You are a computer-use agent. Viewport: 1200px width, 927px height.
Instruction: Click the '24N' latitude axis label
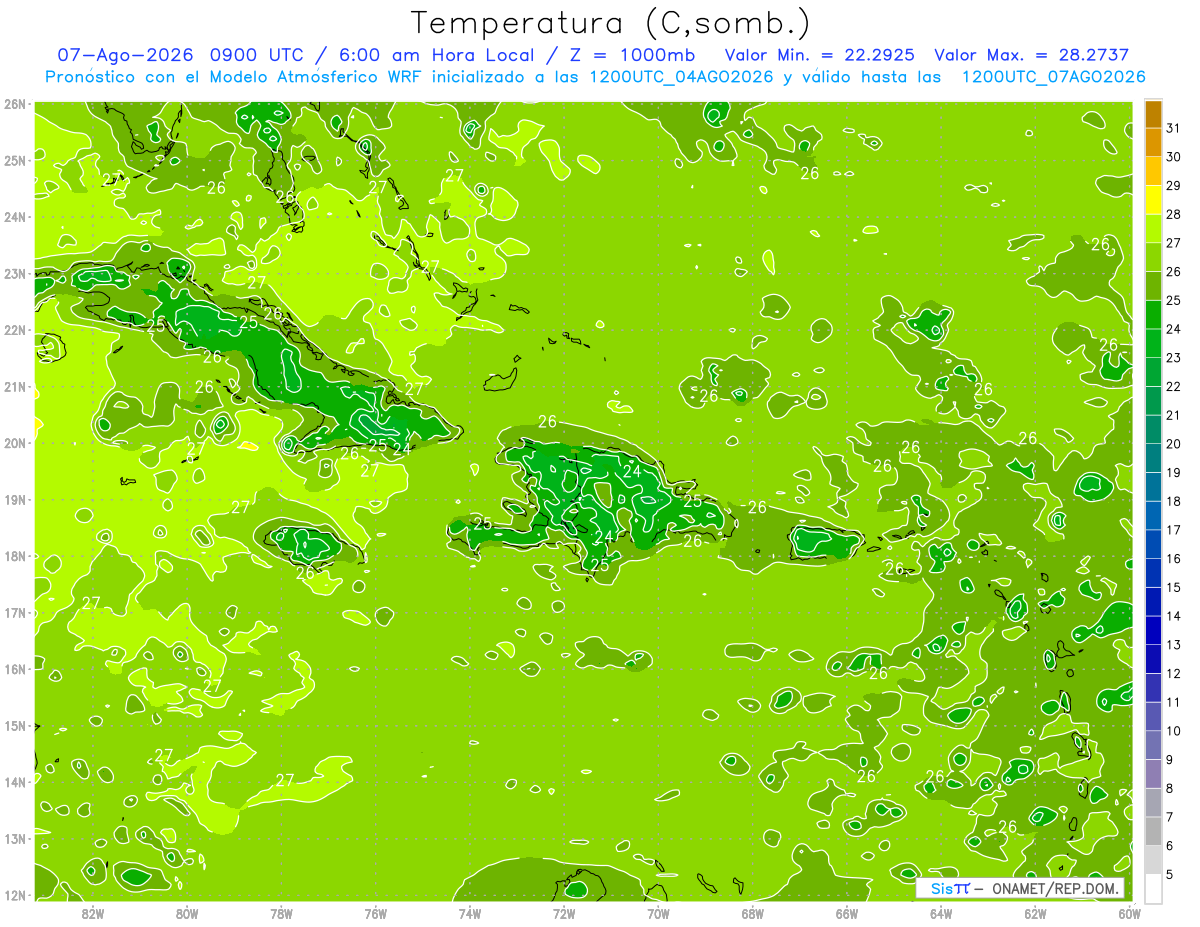pyautogui.click(x=16, y=217)
